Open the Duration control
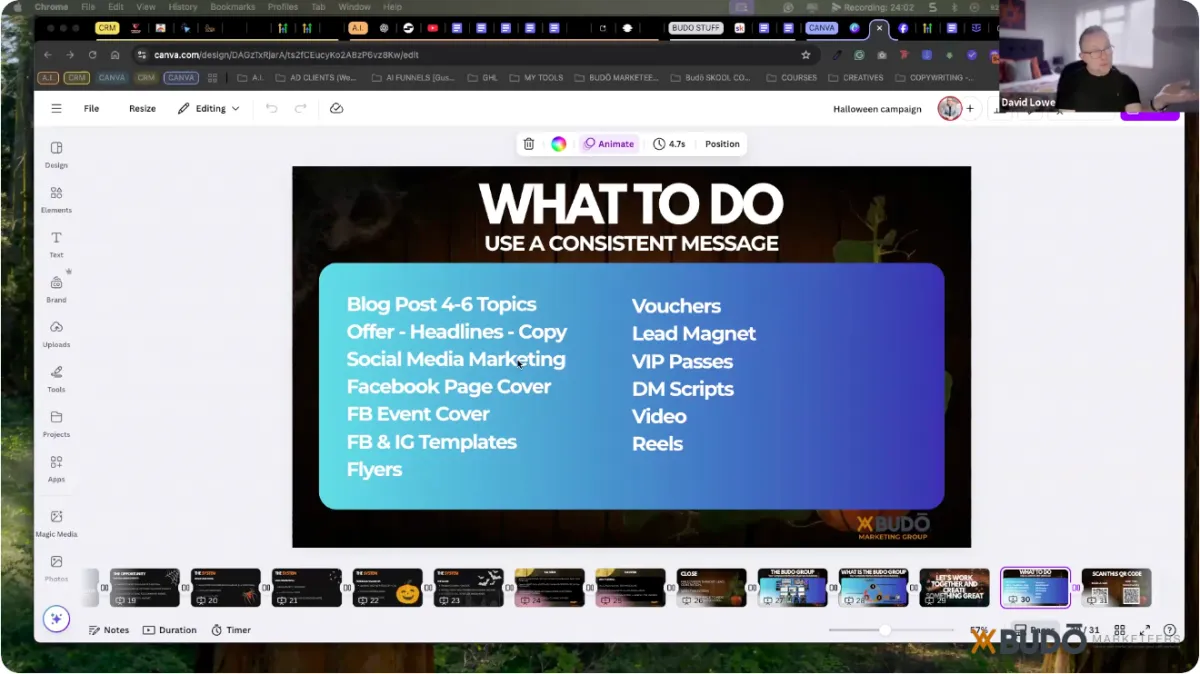Image resolution: width=1200 pixels, height=674 pixels. (x=170, y=630)
